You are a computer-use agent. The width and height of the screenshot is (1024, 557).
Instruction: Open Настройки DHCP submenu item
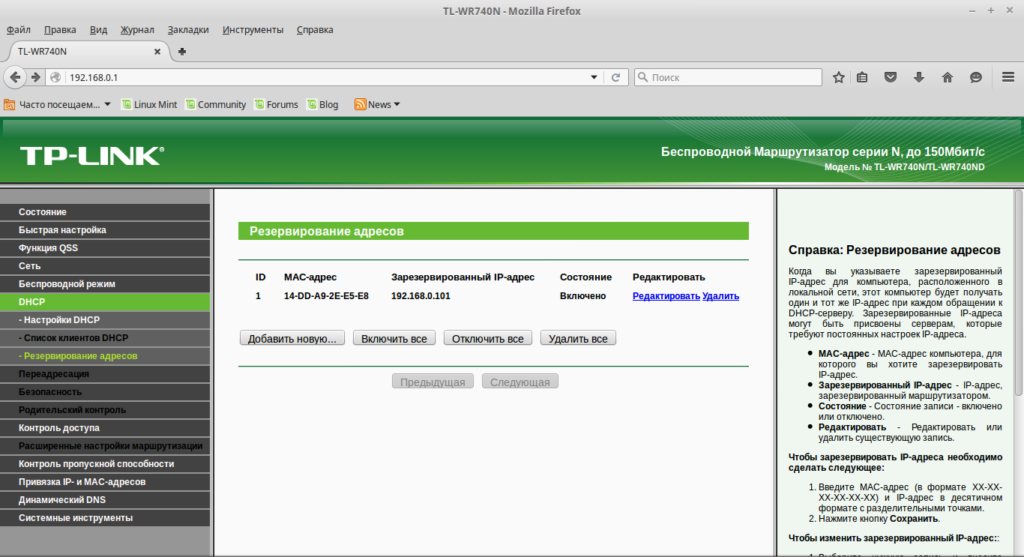(x=105, y=319)
